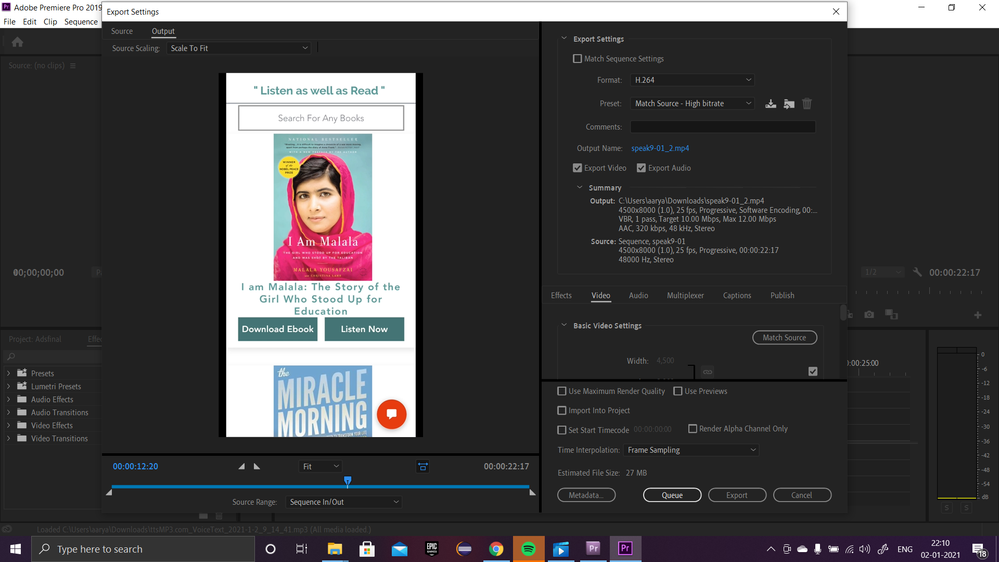Enable Match Sequence Settings checkbox
The height and width of the screenshot is (562, 999).
pos(577,59)
